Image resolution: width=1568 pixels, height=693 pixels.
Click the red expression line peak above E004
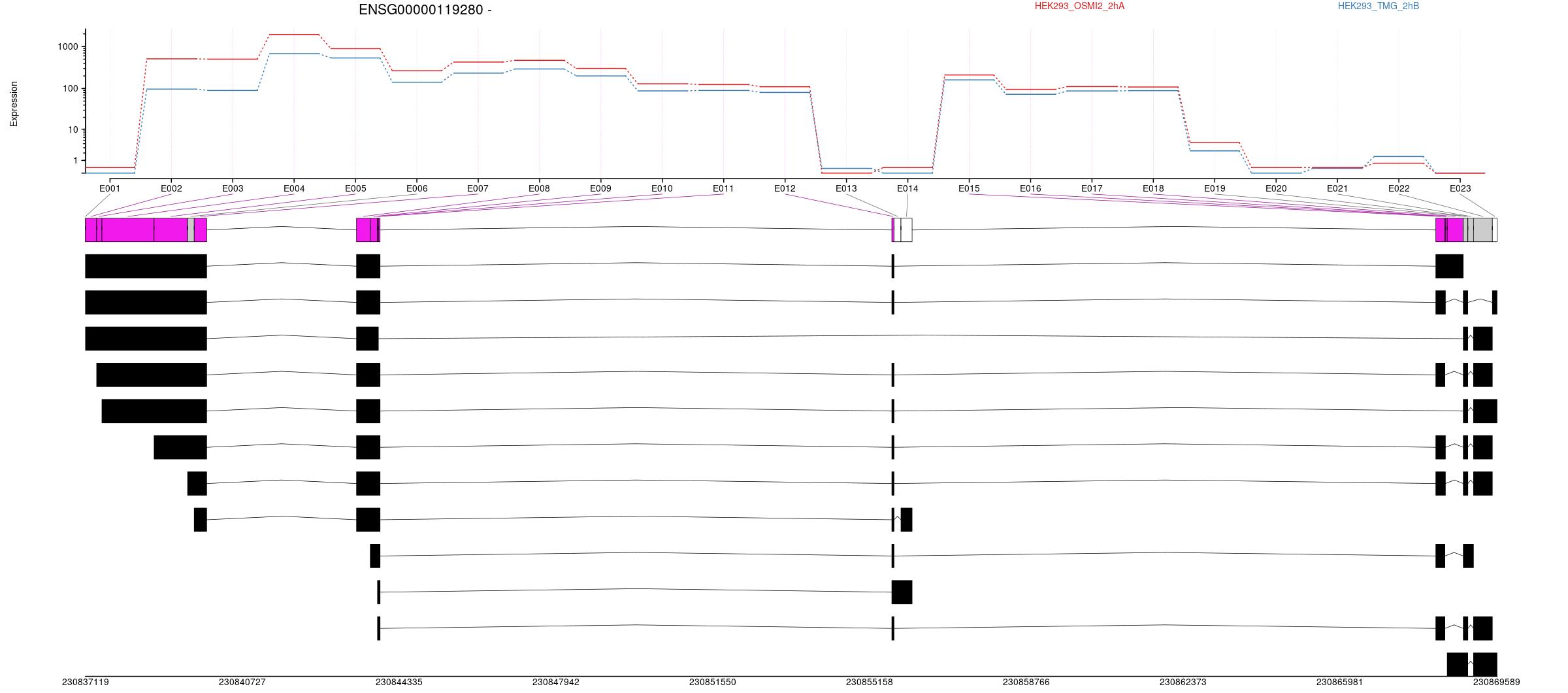(294, 34)
